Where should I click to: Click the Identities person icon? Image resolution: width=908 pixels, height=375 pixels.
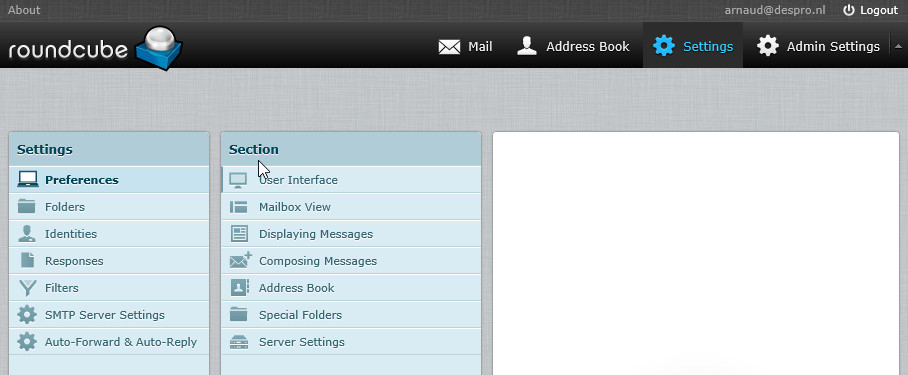click(x=27, y=233)
